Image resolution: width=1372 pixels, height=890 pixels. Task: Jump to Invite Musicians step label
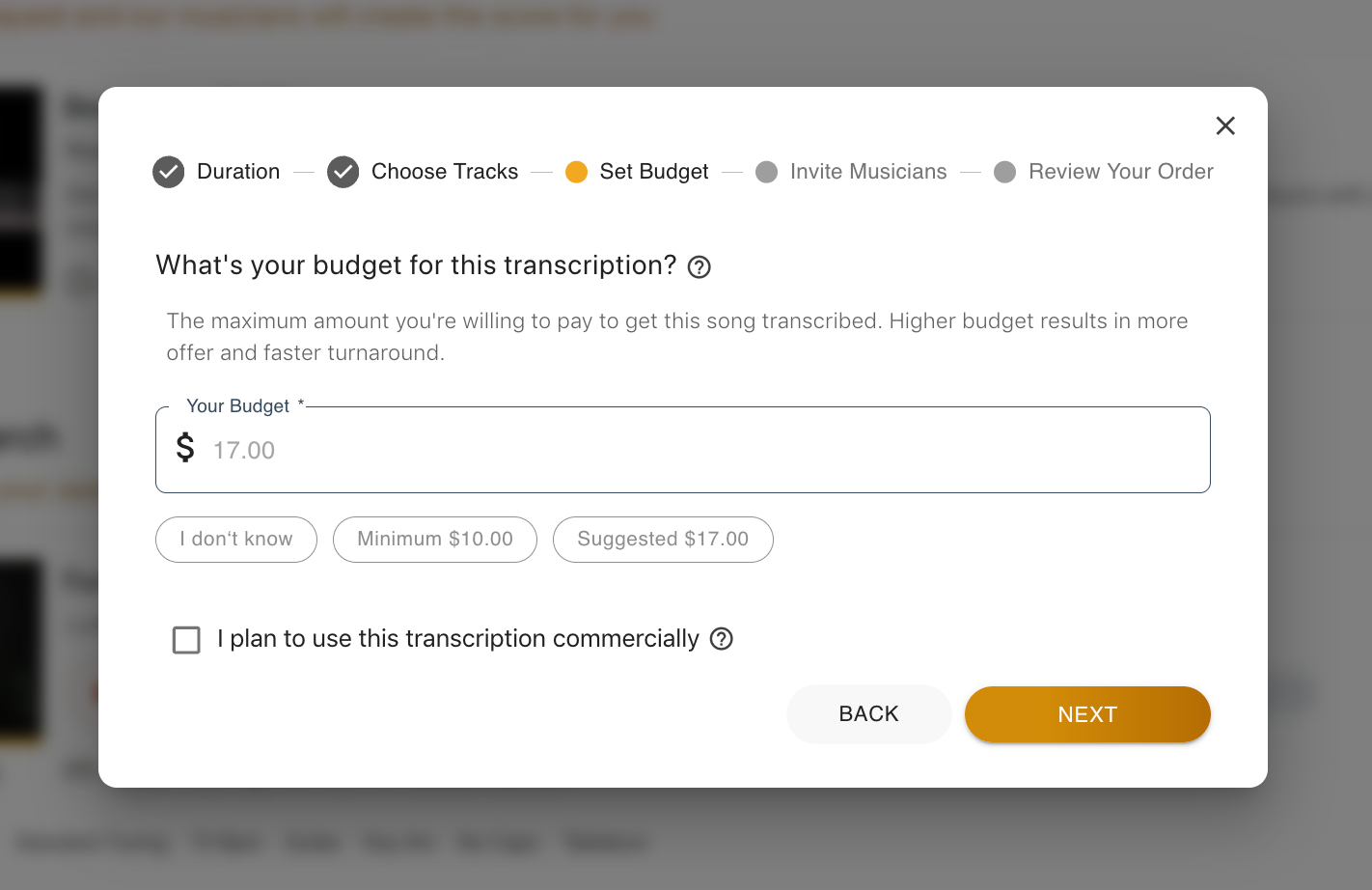pos(868,172)
